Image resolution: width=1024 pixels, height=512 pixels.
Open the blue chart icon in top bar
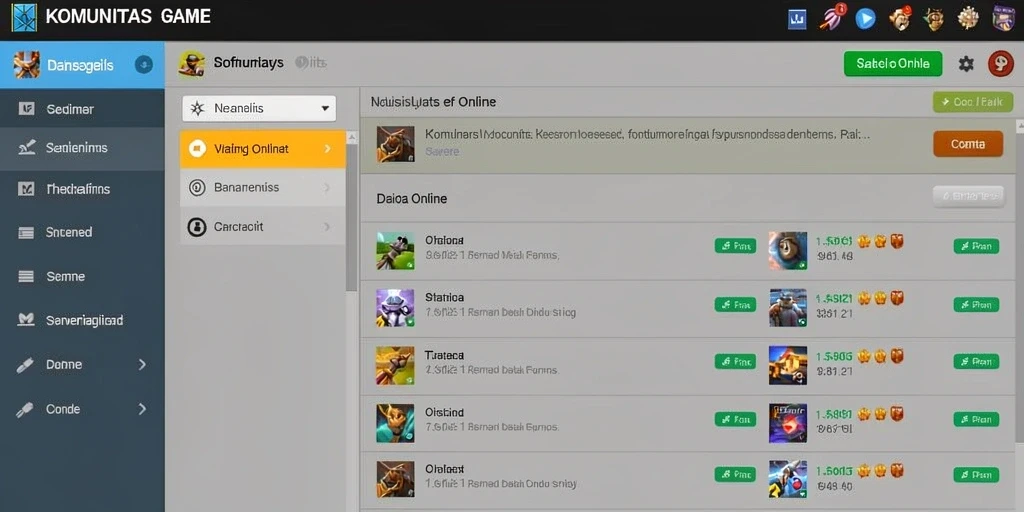coord(797,19)
